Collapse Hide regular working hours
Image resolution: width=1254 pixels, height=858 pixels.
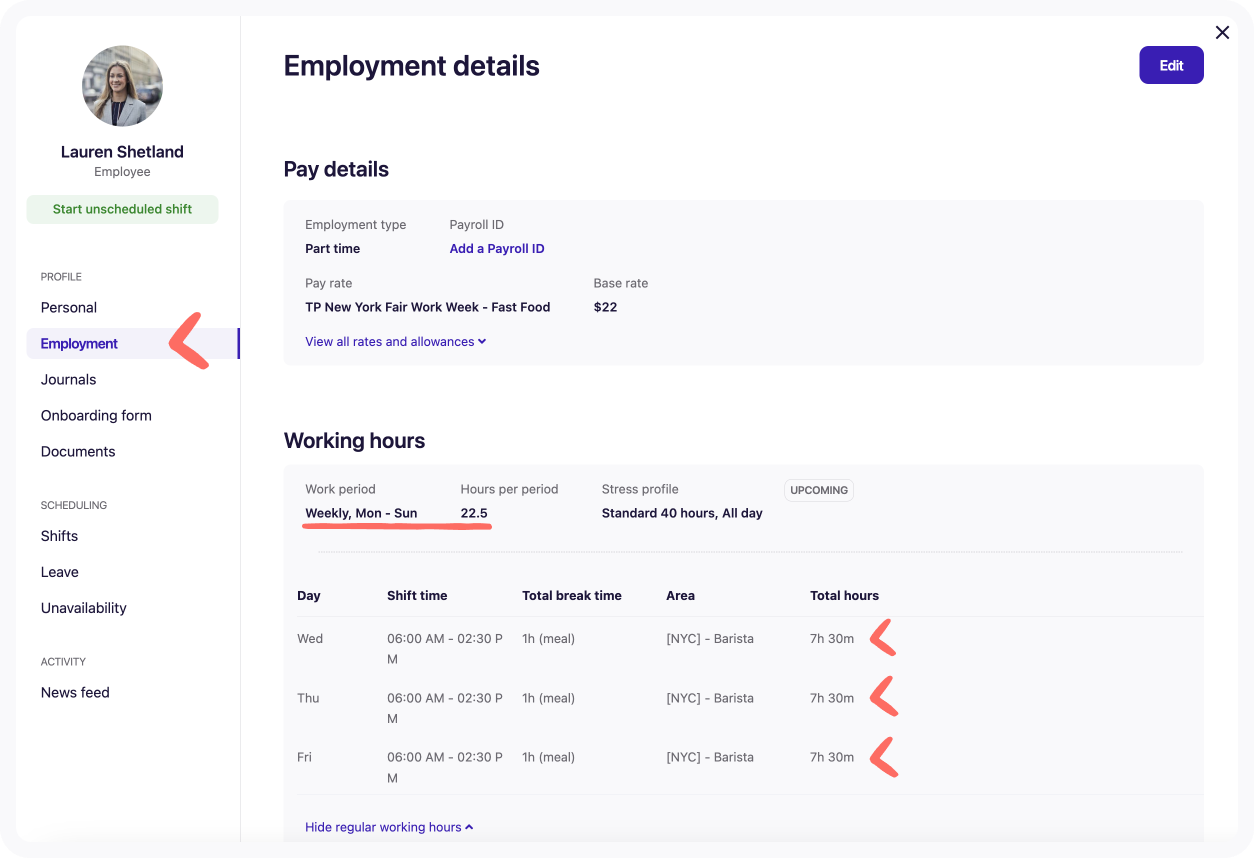(x=389, y=827)
